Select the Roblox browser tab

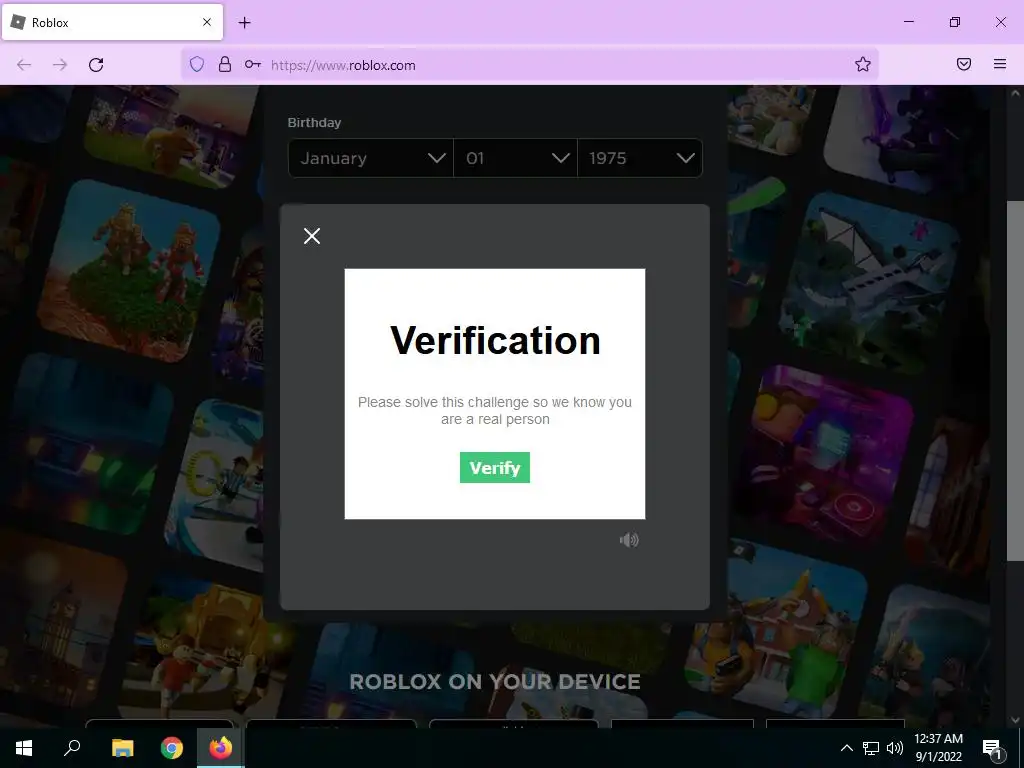pyautogui.click(x=112, y=22)
